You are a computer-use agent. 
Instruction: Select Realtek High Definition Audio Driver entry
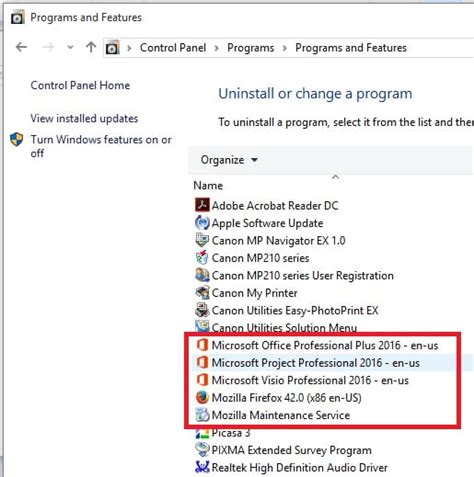click(x=300, y=467)
